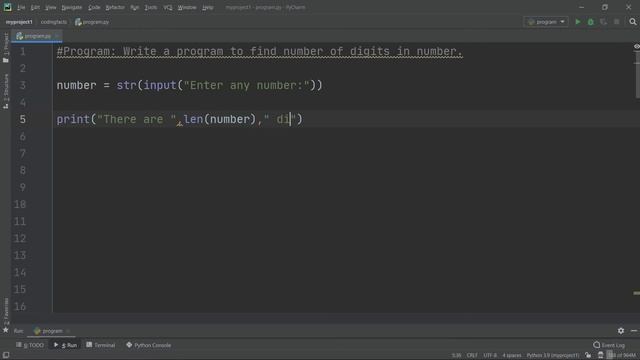Screen dimensions: 640x360
Task: Click the line:column position indicator
Action: click(456, 356)
